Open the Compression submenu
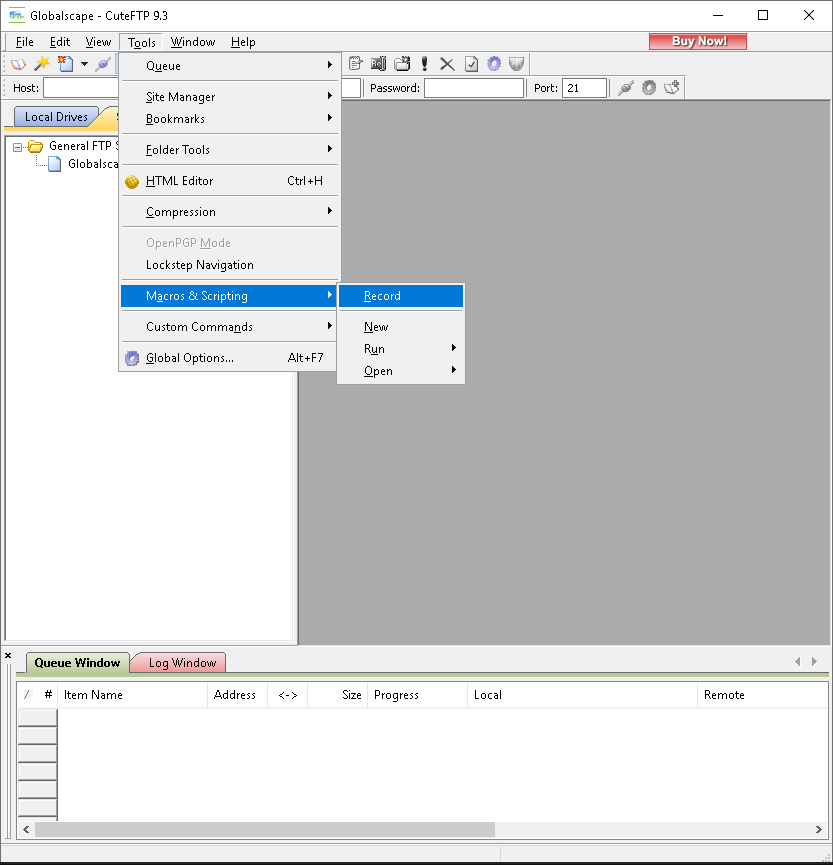The height and width of the screenshot is (865, 833). 229,212
